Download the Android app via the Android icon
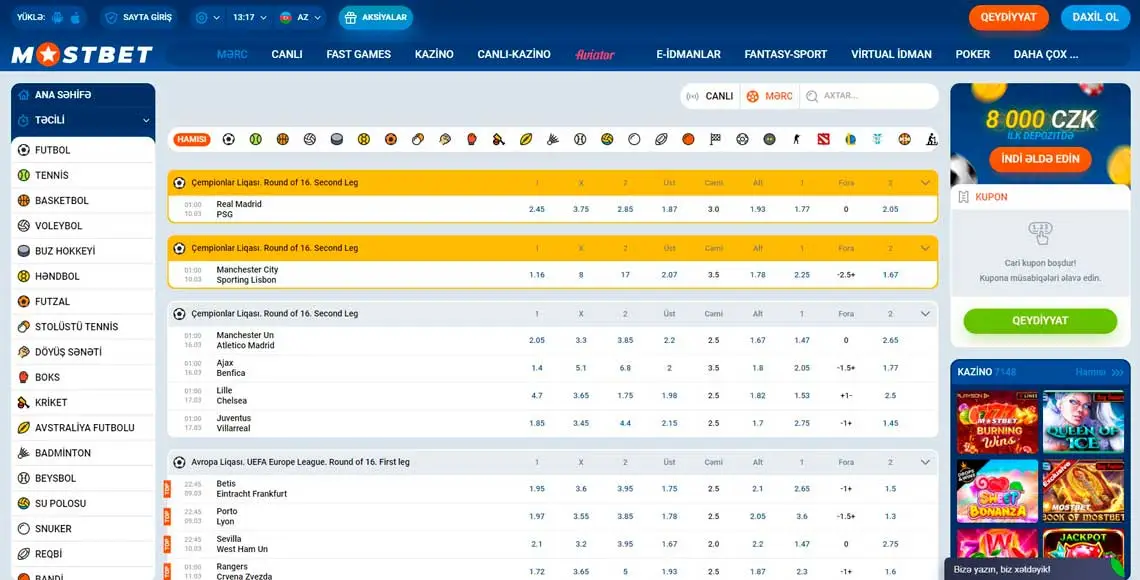Image resolution: width=1140 pixels, height=580 pixels. (x=57, y=17)
